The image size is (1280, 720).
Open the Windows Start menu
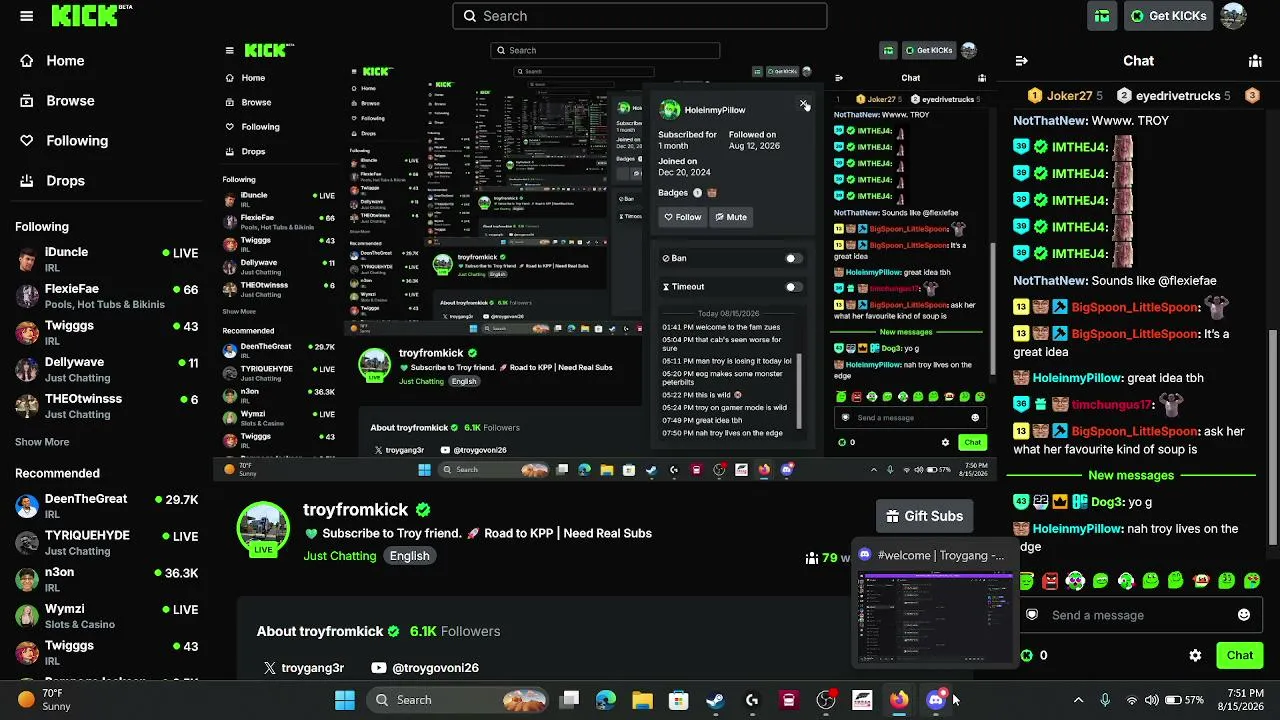click(x=345, y=700)
